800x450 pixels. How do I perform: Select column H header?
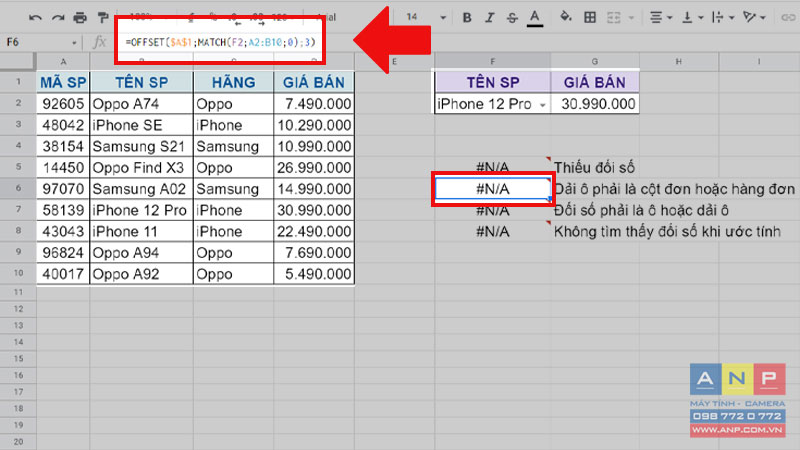(679, 62)
